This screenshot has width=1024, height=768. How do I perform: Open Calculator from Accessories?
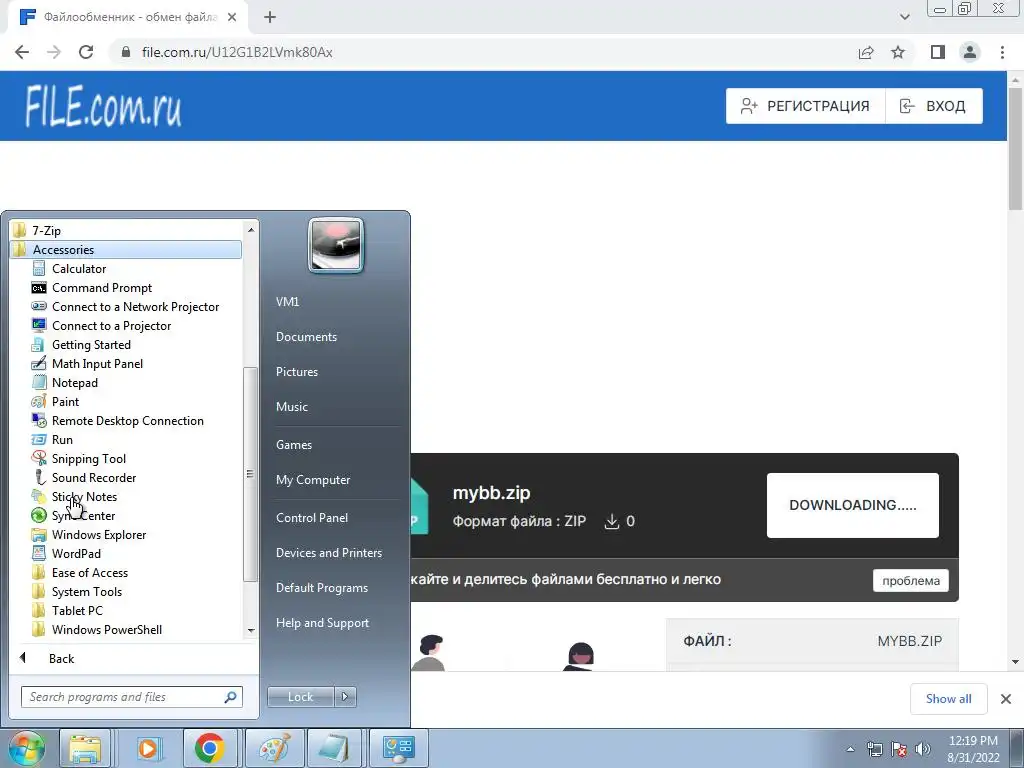[79, 268]
